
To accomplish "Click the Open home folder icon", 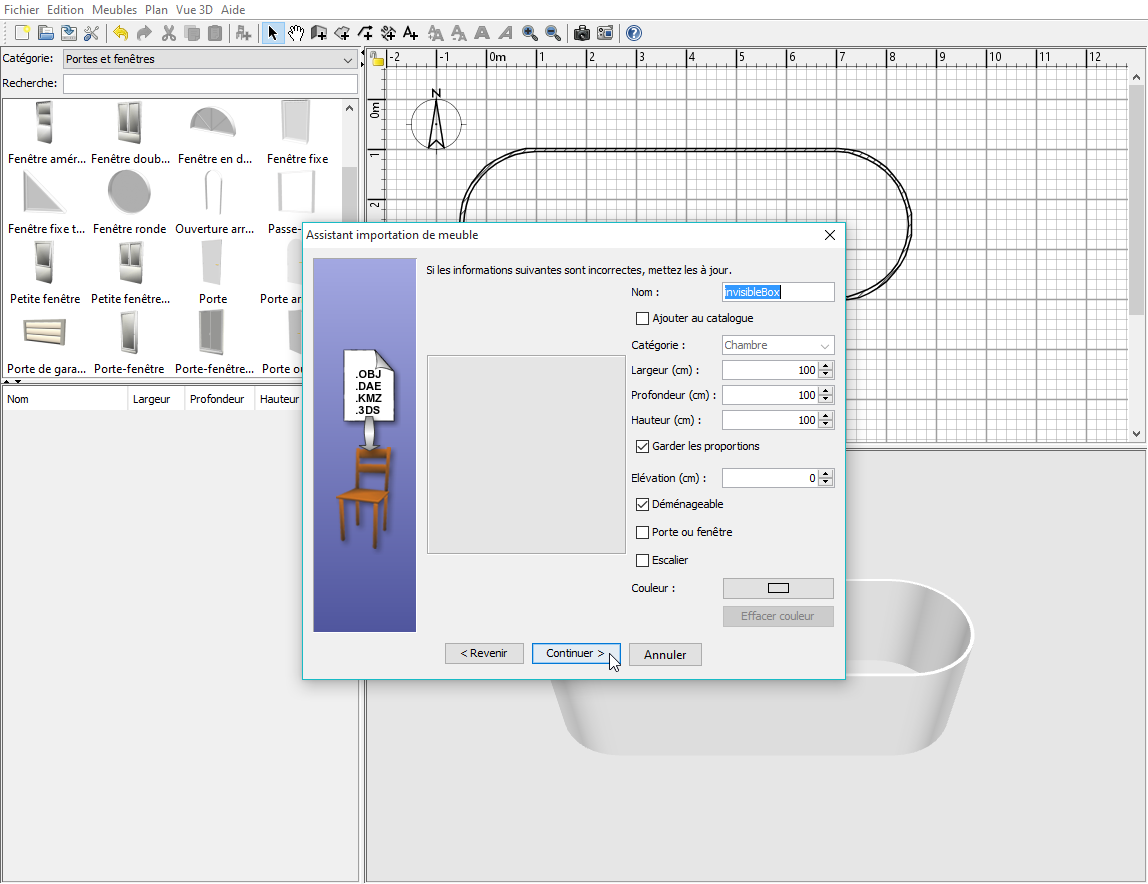I will point(46,33).
